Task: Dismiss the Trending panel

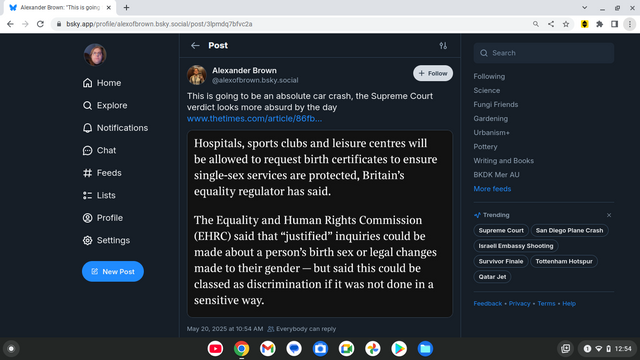Action: [609, 215]
